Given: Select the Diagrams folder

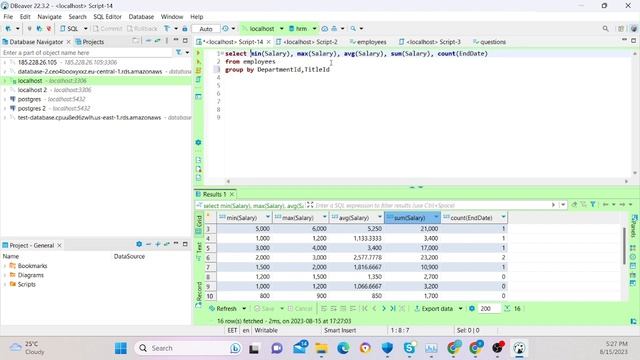Looking at the screenshot, I should point(31,275).
